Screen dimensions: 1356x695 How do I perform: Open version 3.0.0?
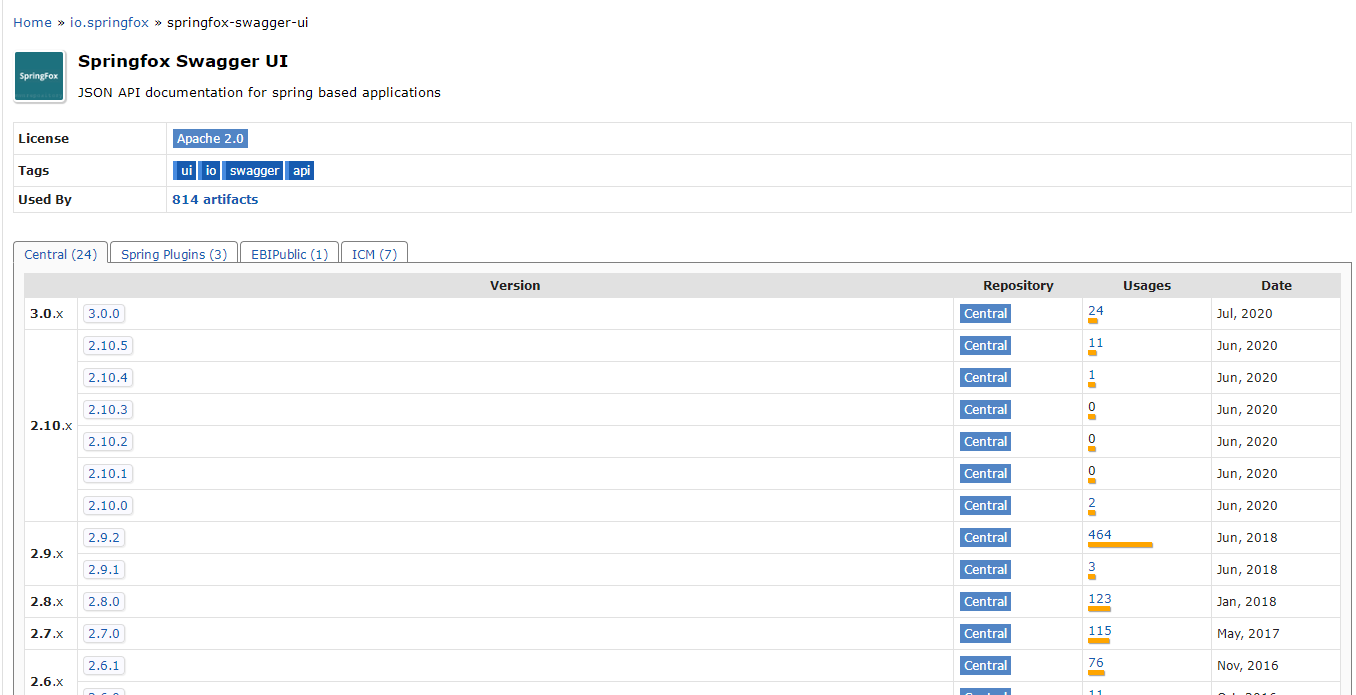104,314
